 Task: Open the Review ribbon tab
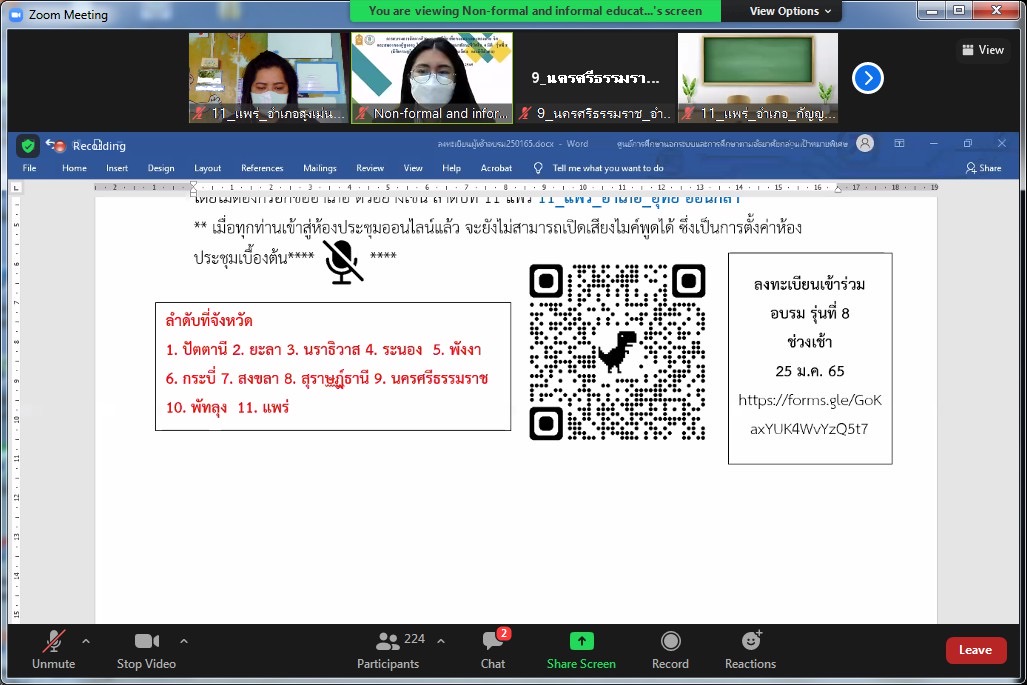pos(370,168)
